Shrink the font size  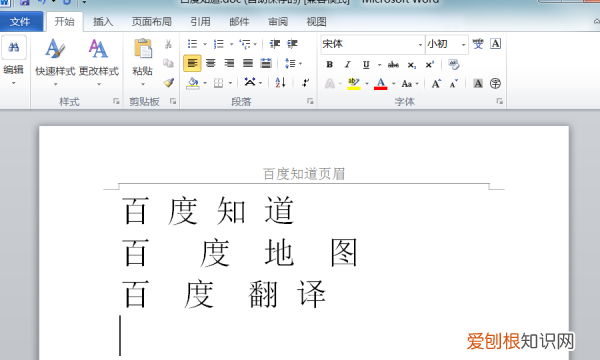(x=454, y=83)
